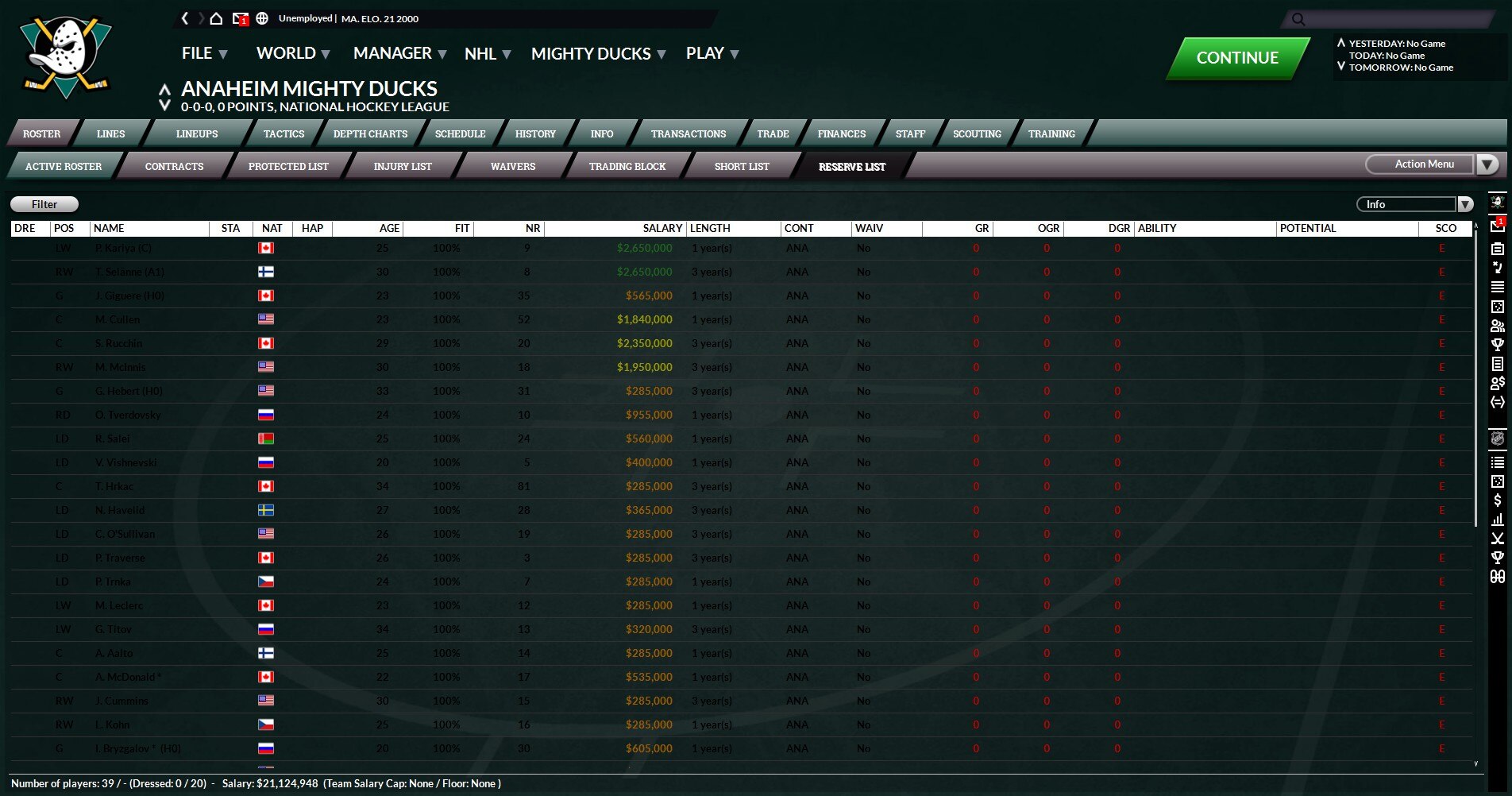Sort table by AGE column header
Screen dimensions: 1512x796
(368, 228)
